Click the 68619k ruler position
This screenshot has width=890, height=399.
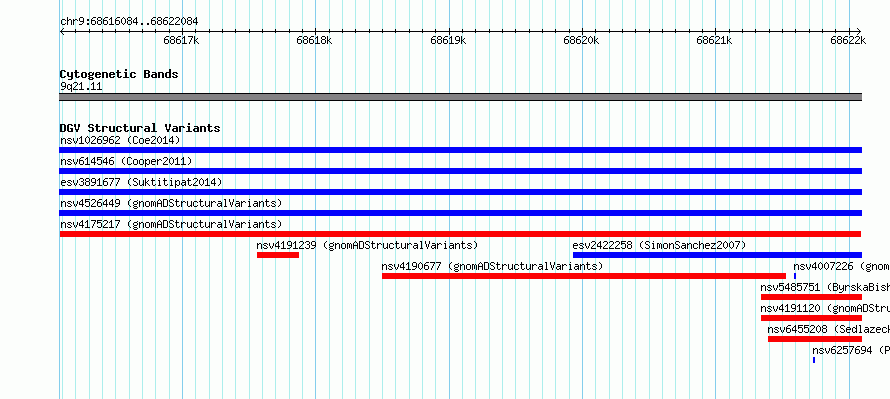(x=448, y=40)
